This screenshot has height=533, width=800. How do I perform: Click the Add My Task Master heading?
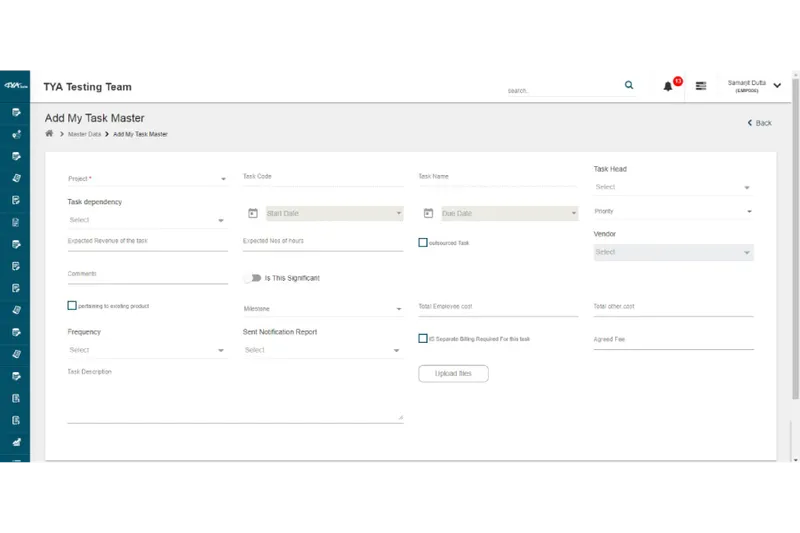click(94, 118)
